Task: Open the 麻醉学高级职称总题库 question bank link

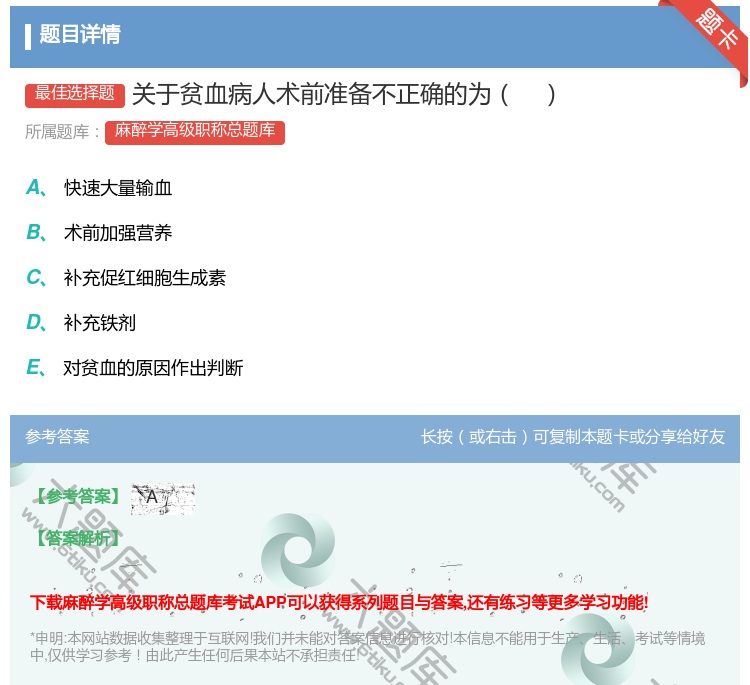Action: 195,132
